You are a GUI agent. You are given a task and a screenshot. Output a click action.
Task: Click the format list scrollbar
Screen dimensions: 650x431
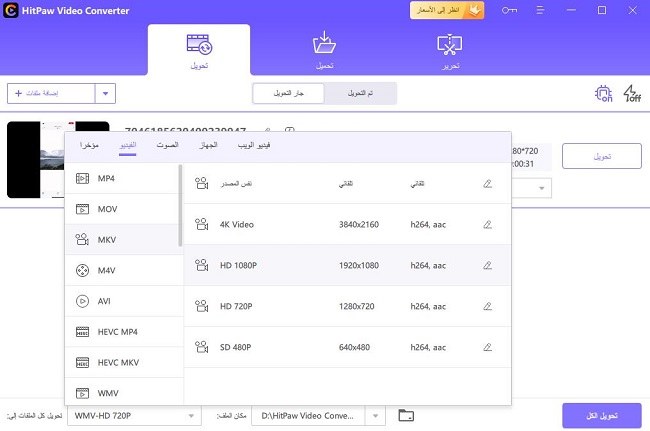click(180, 206)
